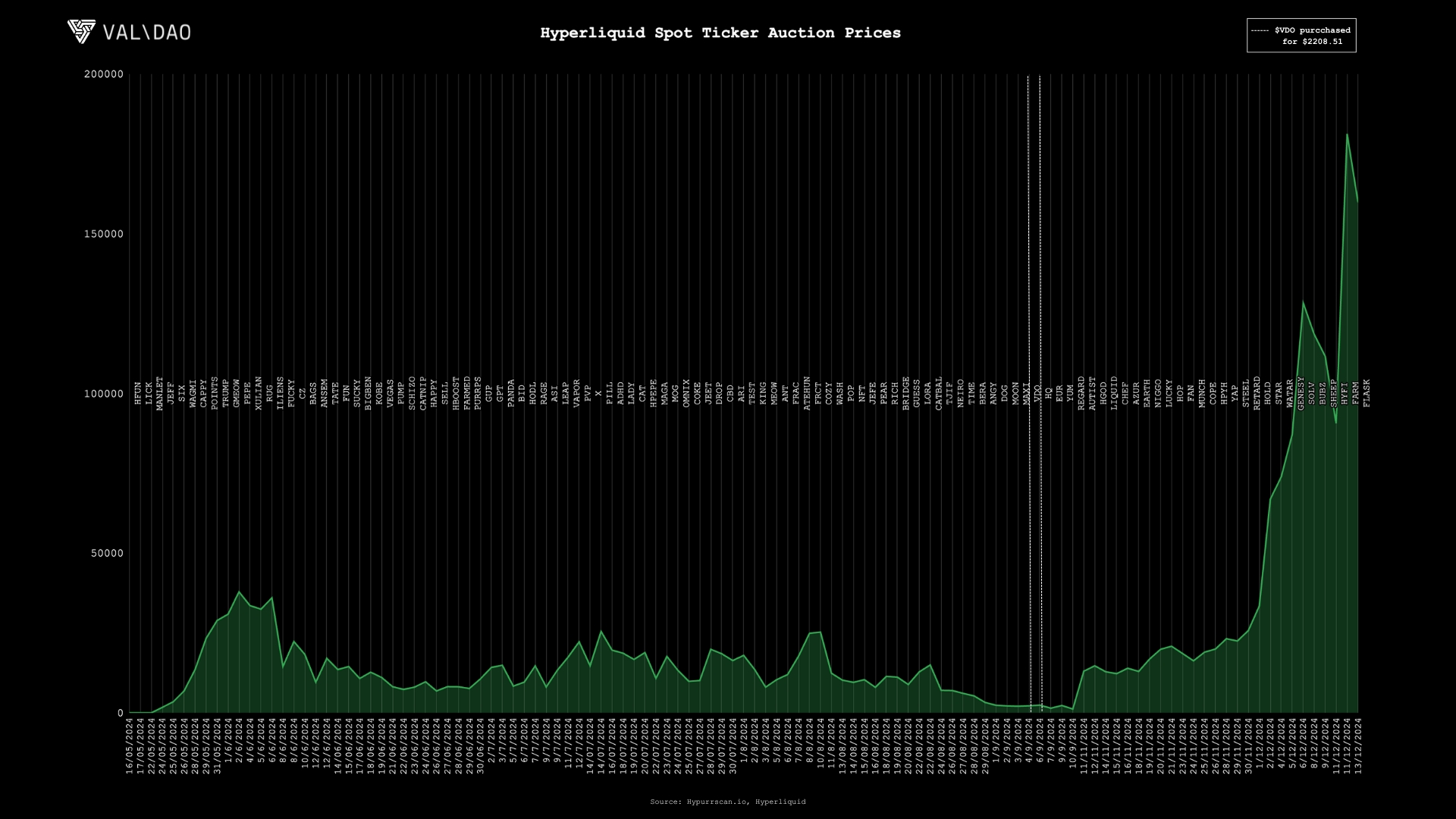Click the CATNIP ticker label
Viewport: 1456px width, 819px height.
[423, 394]
